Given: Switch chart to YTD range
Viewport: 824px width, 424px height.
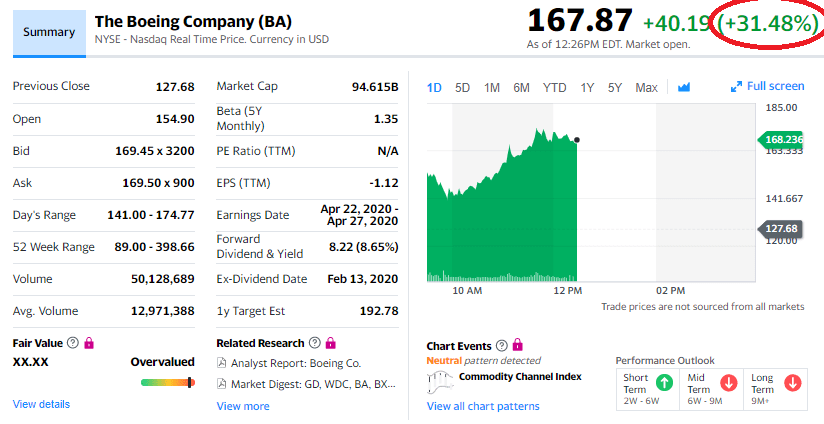Looking at the screenshot, I should tap(554, 88).
